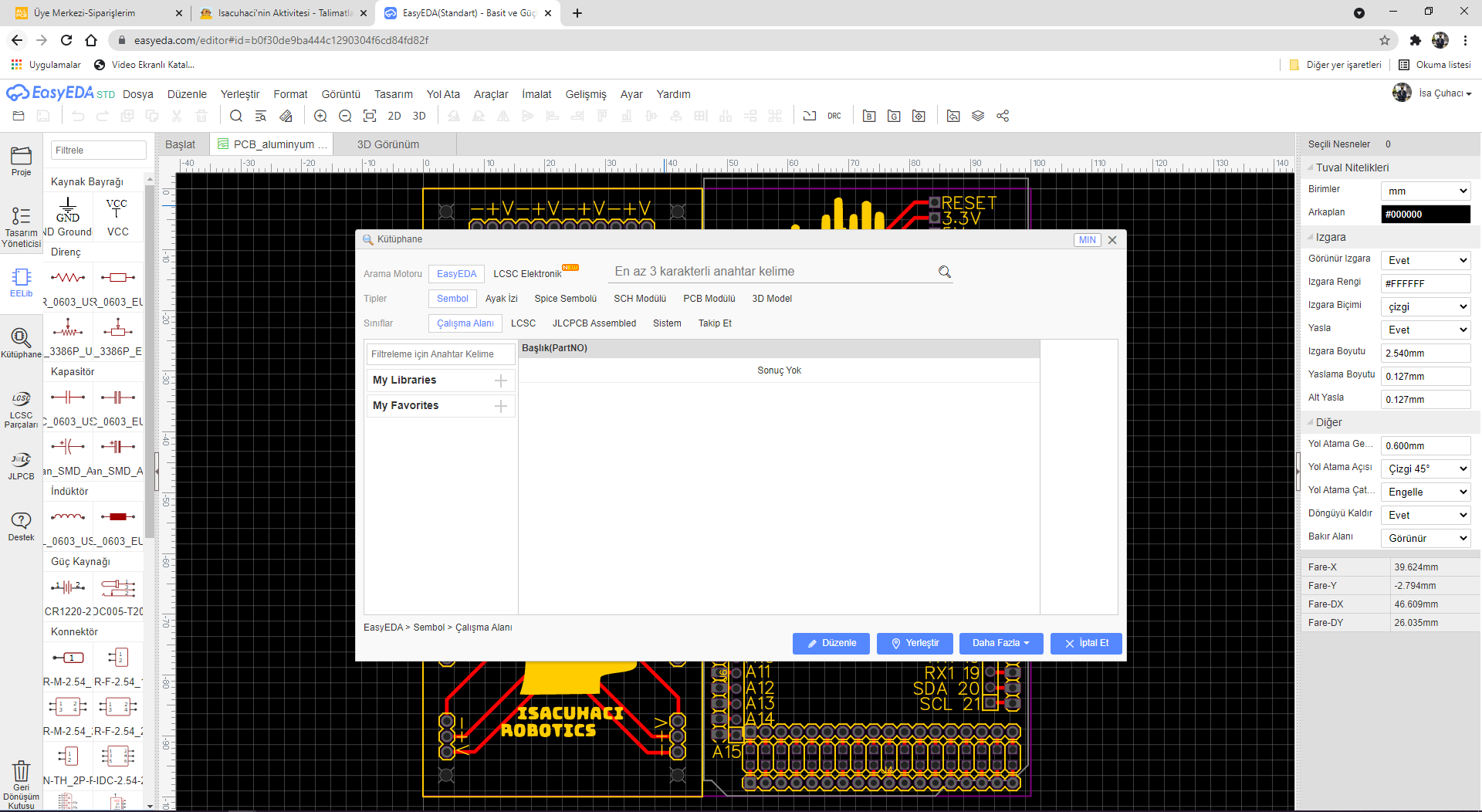Click the Arkaplan background color swatch
Image resolution: width=1482 pixels, height=812 pixels.
click(x=1425, y=214)
